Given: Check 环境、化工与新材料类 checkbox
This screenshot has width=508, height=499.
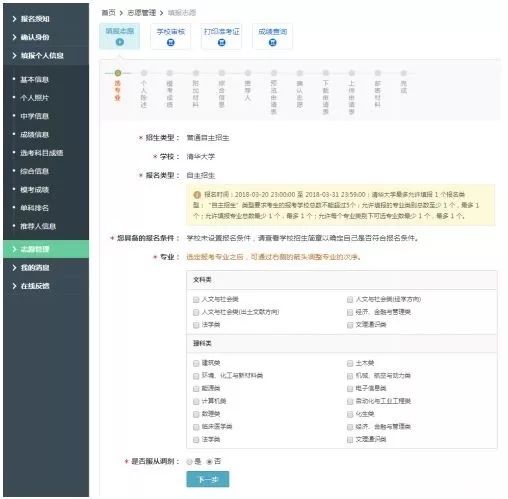Looking at the screenshot, I should coord(196,376).
